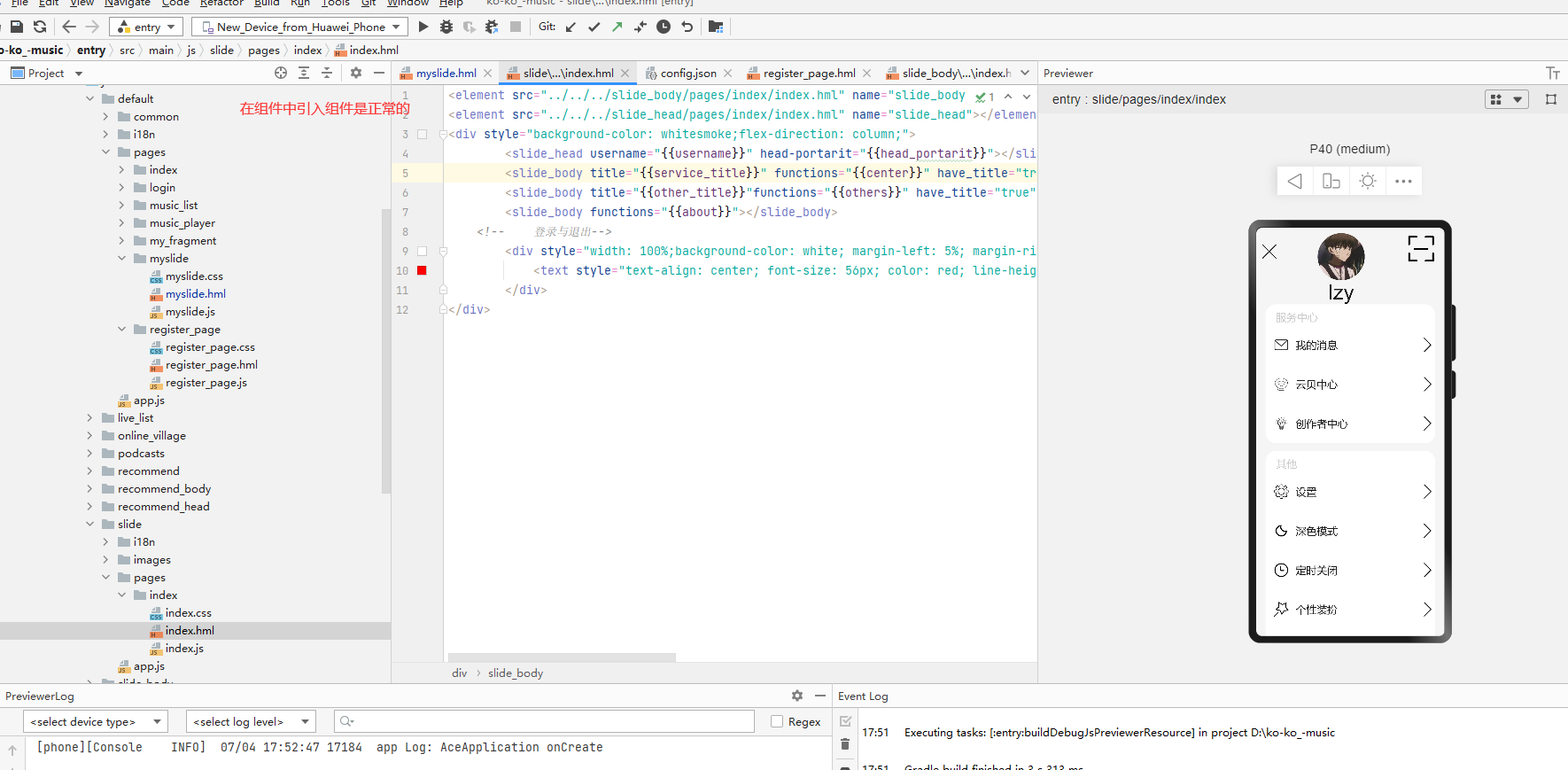Tap the lzy avatar image in phone preview

click(x=1341, y=256)
